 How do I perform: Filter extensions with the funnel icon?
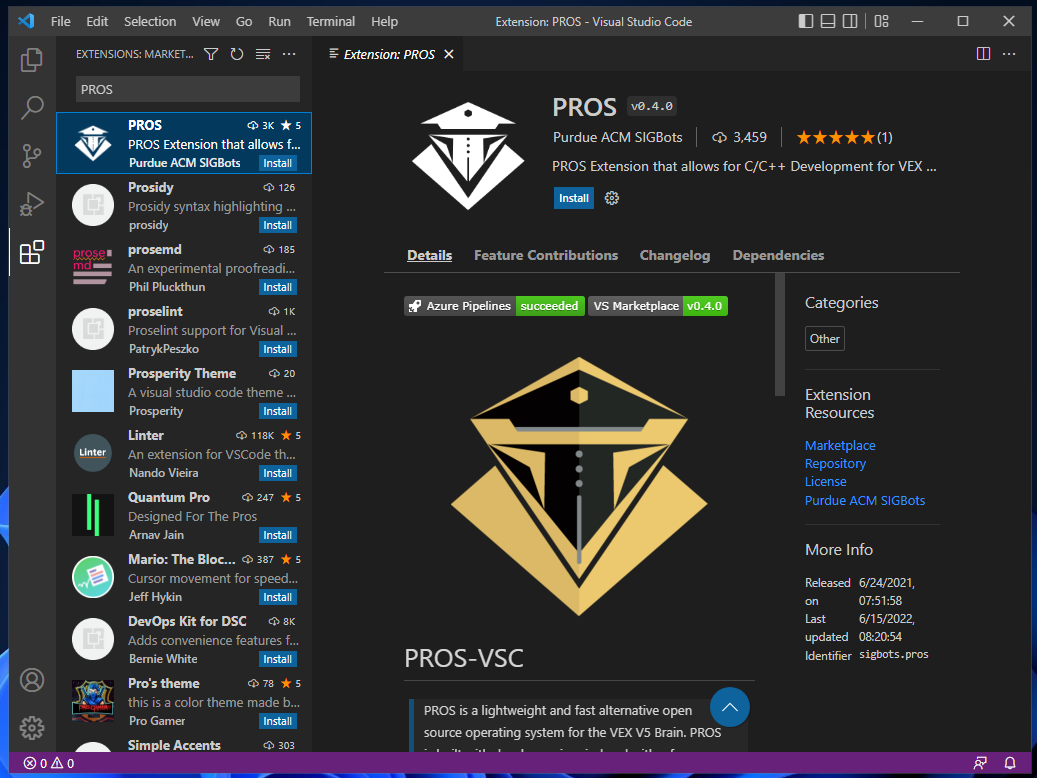pyautogui.click(x=211, y=54)
